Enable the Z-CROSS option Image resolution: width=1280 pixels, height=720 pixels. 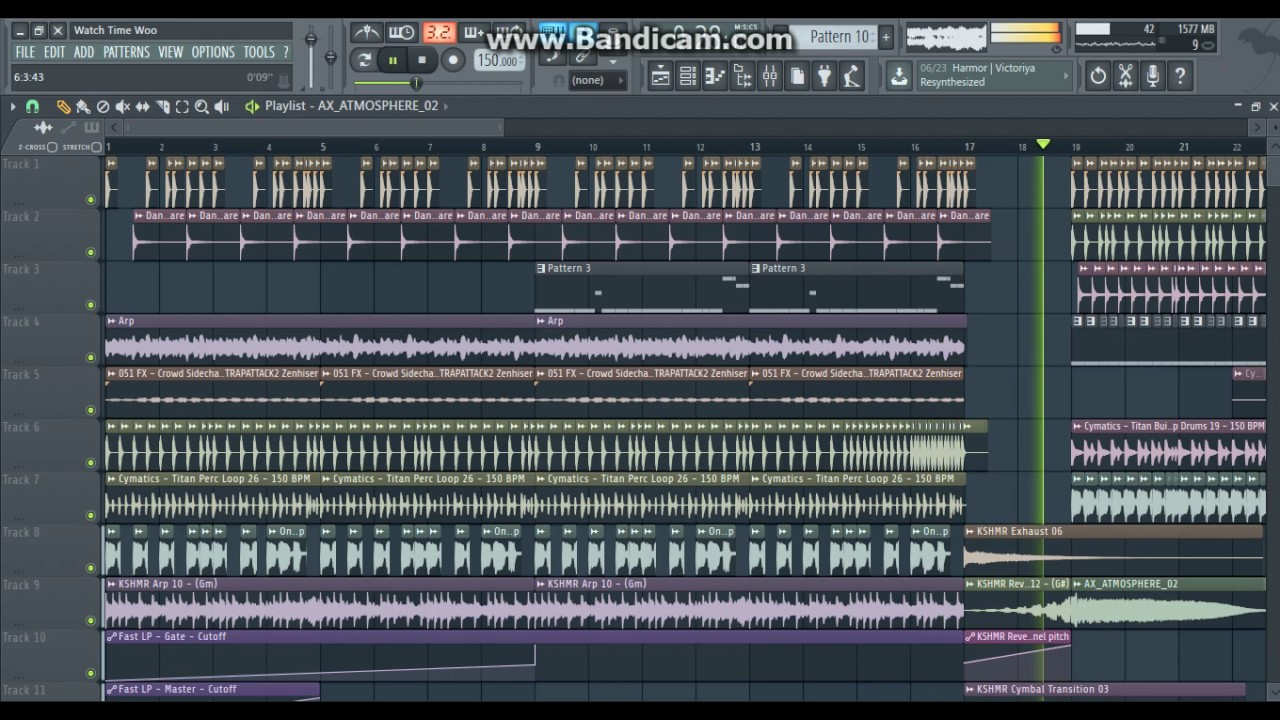[x=52, y=147]
